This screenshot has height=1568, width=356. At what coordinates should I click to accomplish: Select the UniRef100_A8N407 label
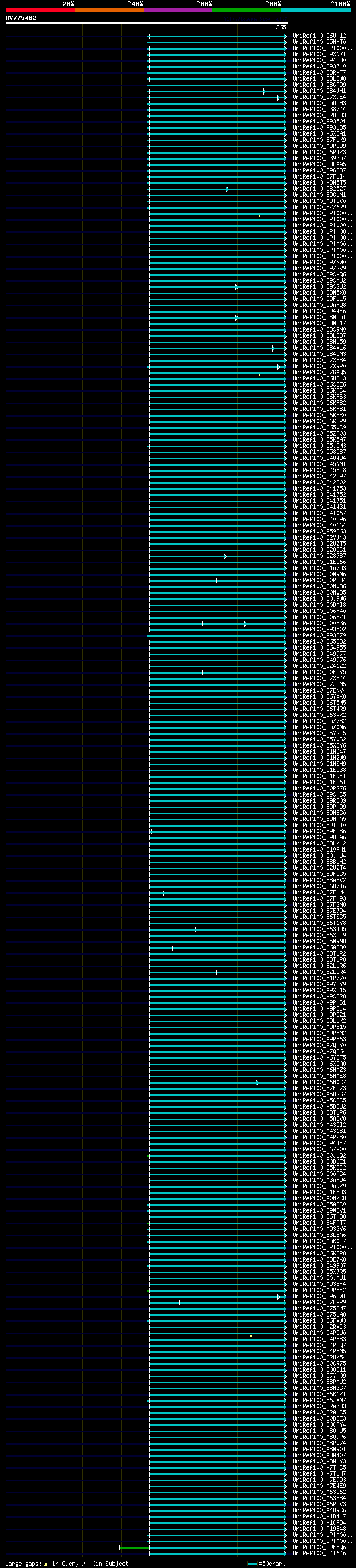[x=319, y=1455]
